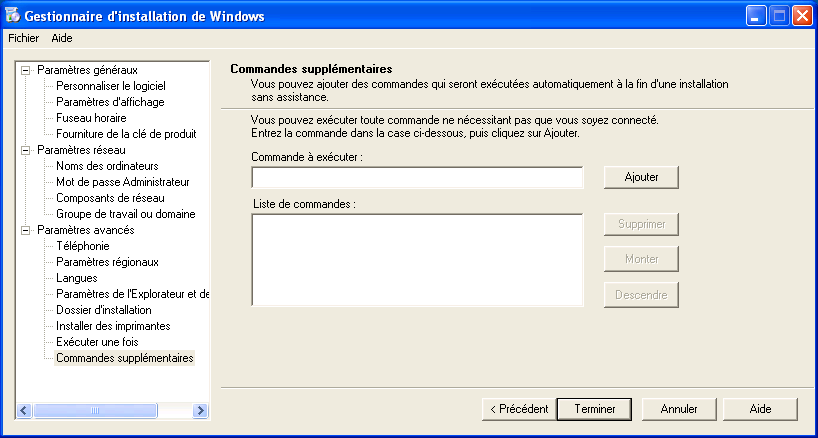Click the Commande à exécuter input field

tap(417, 177)
